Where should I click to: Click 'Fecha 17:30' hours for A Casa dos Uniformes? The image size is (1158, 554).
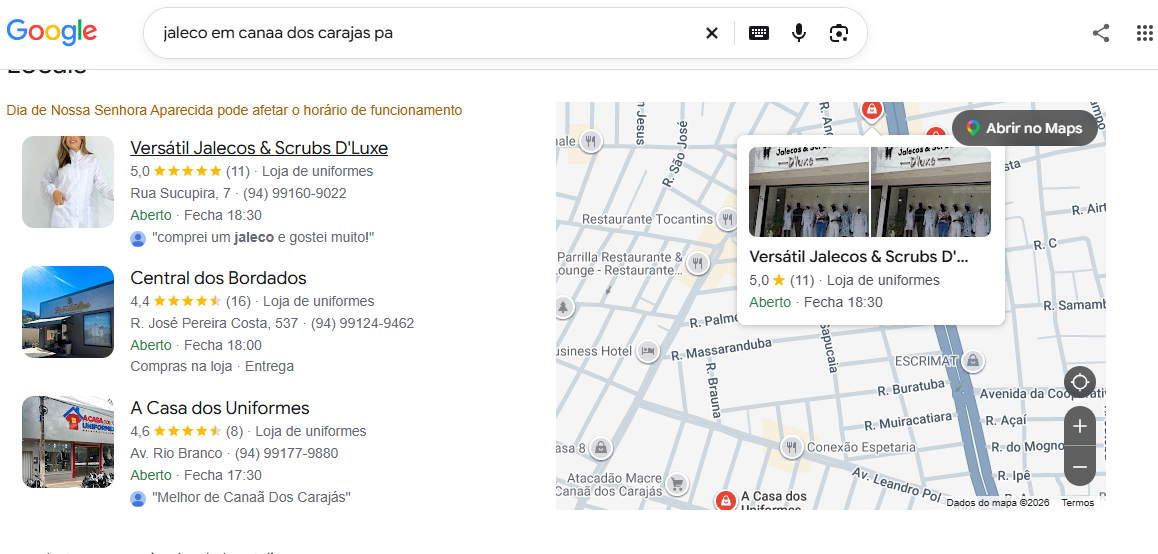(x=222, y=475)
